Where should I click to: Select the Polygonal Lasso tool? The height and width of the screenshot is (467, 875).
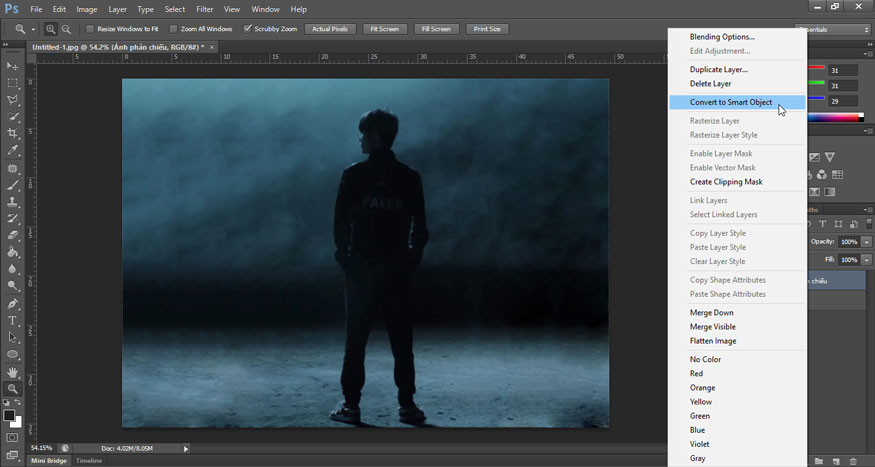pos(12,100)
